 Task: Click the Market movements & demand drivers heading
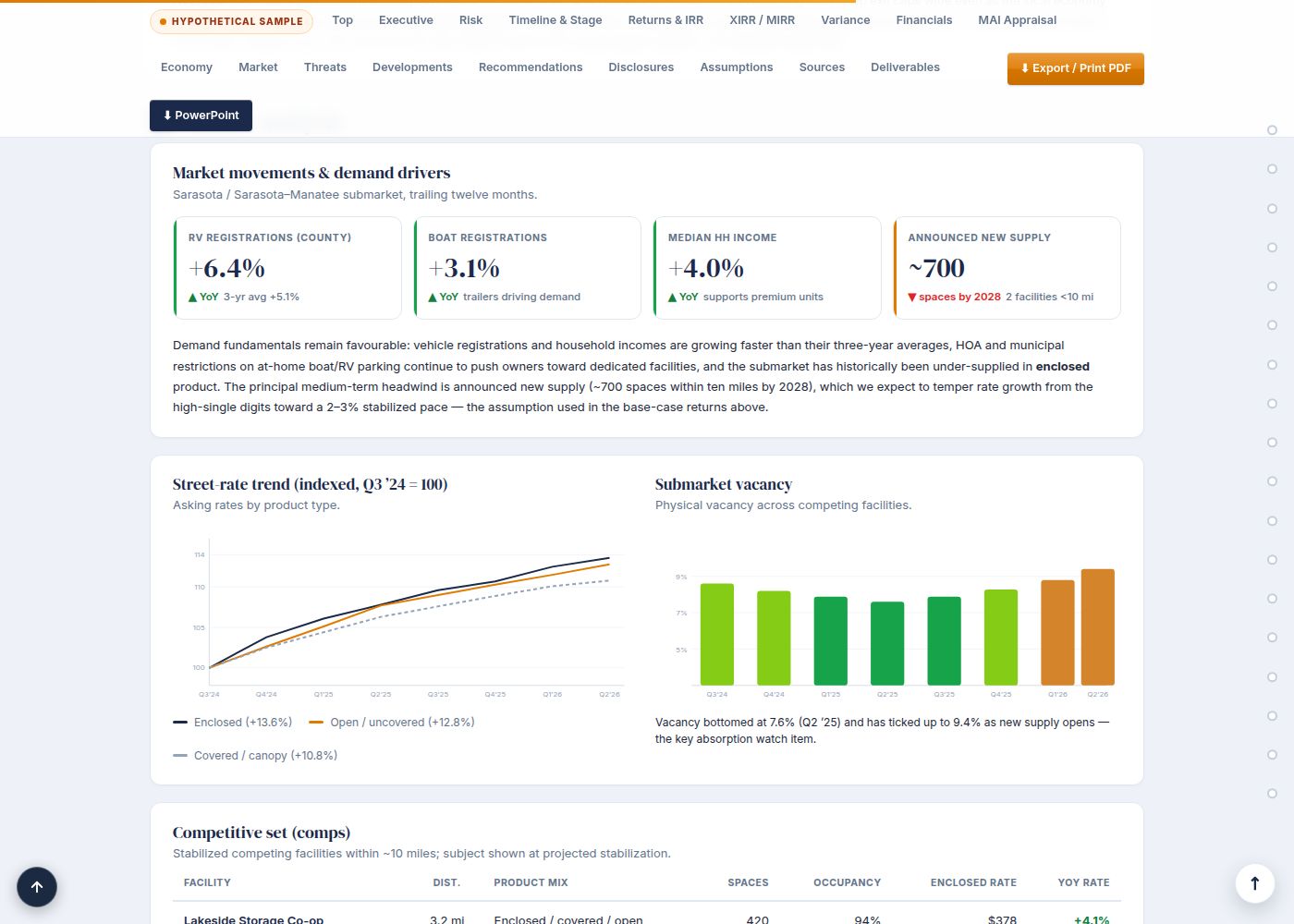click(311, 173)
